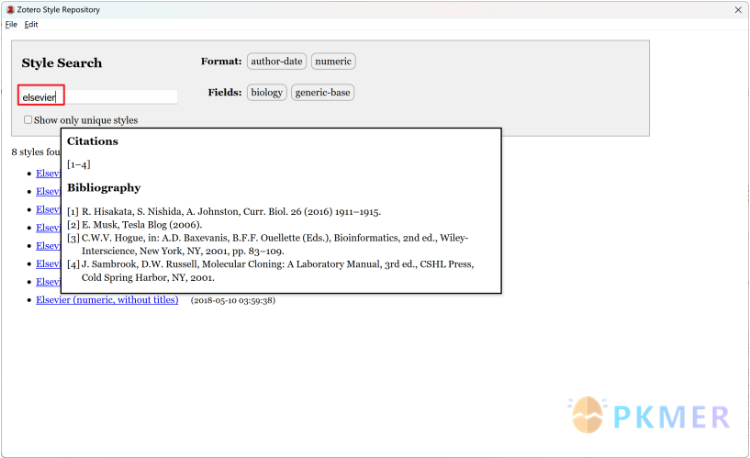Filter by numeric format
This screenshot has width=750, height=458.
click(333, 61)
